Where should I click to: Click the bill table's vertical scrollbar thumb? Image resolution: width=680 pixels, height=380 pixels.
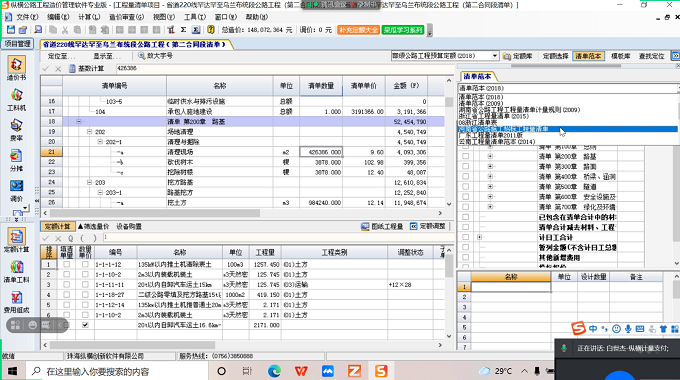[449, 102]
